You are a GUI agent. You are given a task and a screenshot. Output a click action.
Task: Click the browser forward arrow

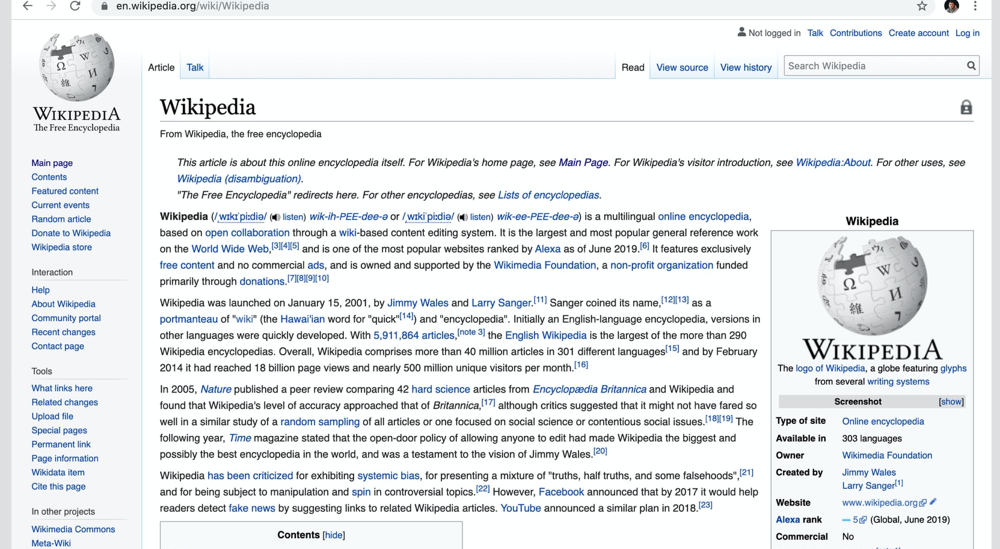point(51,6)
